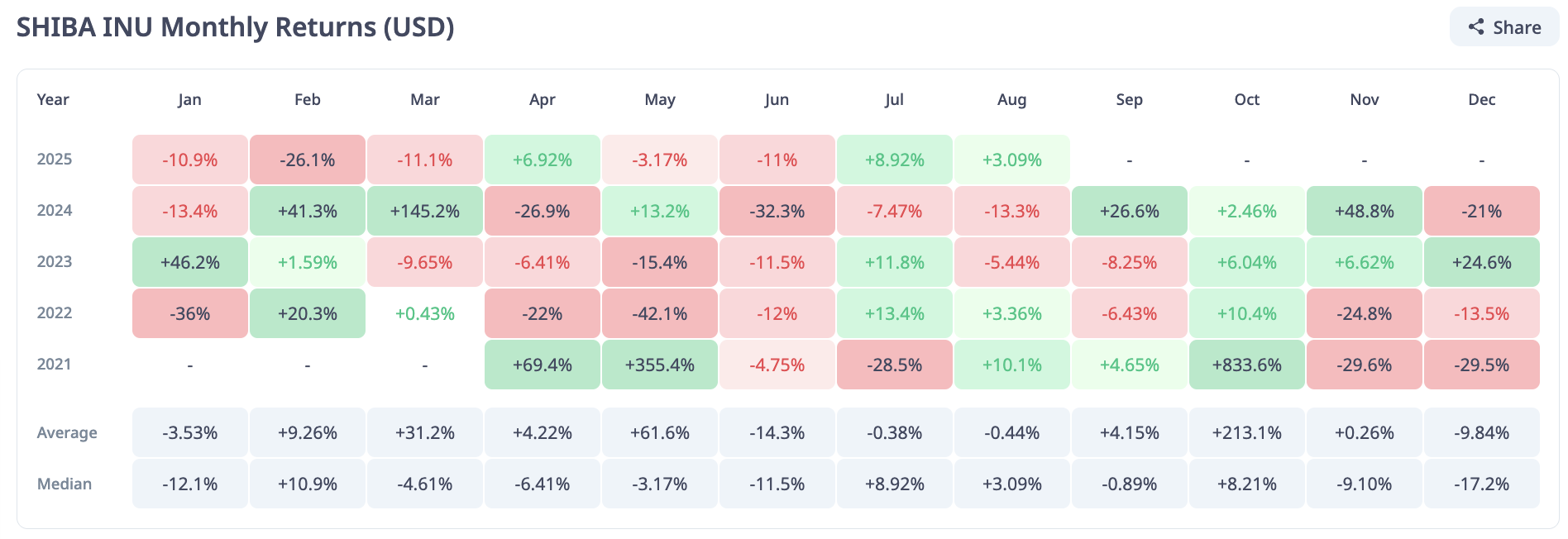Click the share arrow icon

[x=1476, y=27]
